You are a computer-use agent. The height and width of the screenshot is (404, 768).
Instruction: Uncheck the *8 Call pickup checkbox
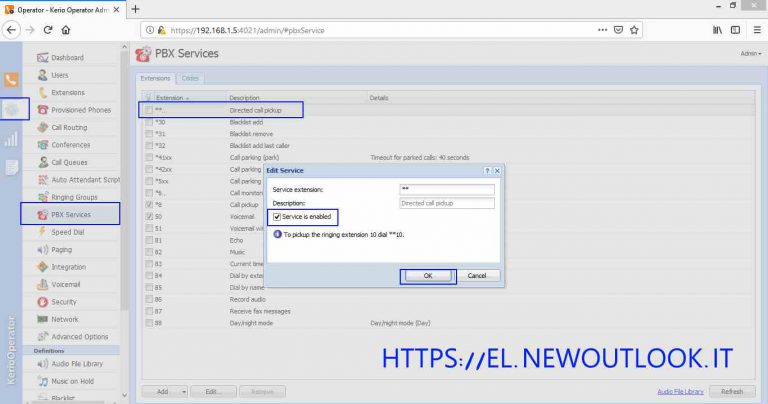click(x=149, y=204)
